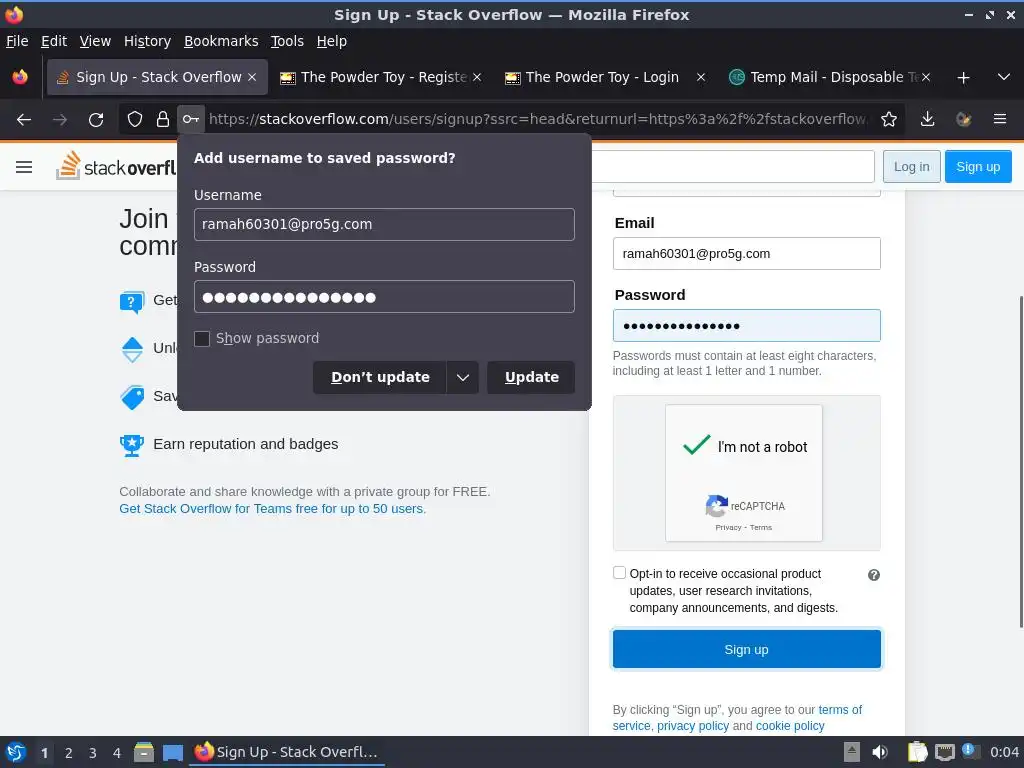Close the Temp Mail tab
The width and height of the screenshot is (1024, 768).
[925, 78]
